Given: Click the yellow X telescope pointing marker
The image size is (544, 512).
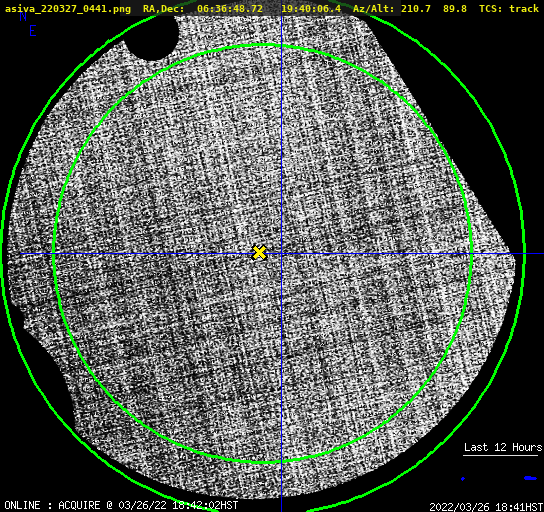Looking at the screenshot, I should coord(259,253).
